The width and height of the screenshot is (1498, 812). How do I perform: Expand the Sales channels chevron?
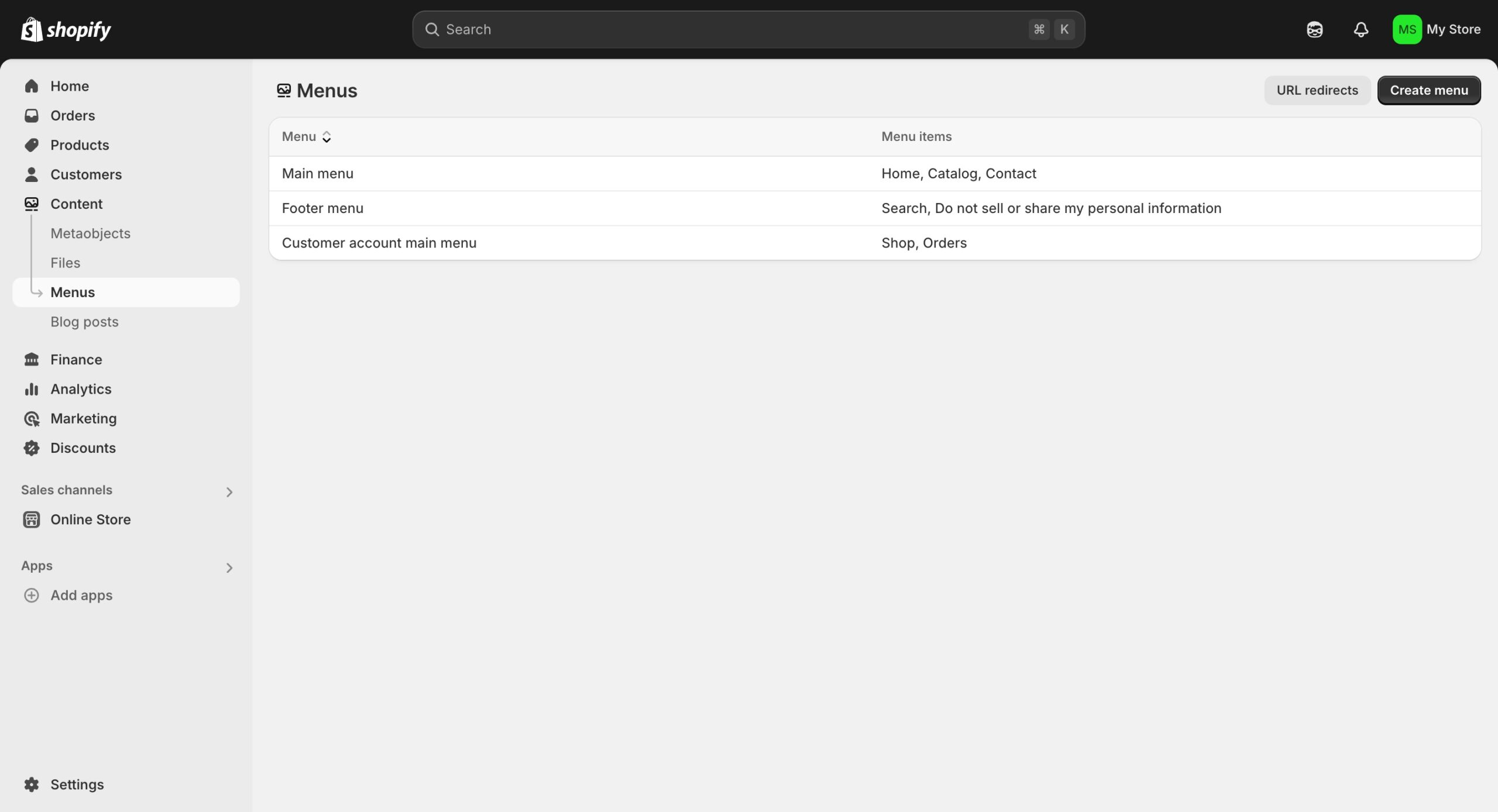pos(229,491)
